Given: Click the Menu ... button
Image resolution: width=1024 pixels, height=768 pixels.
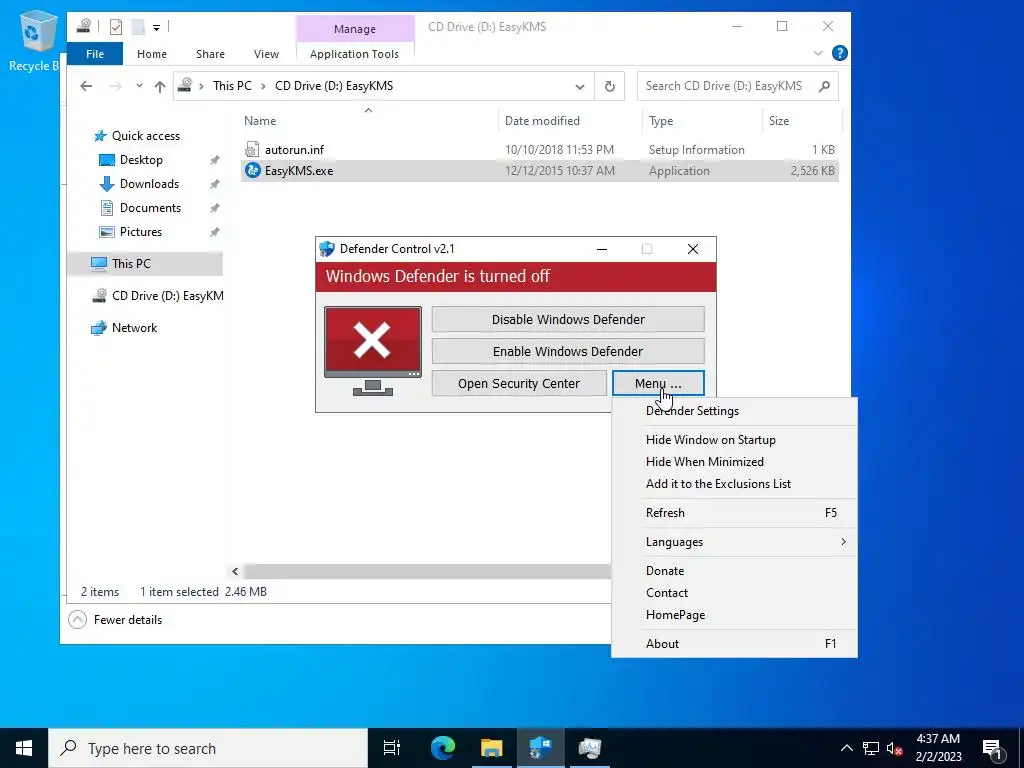Looking at the screenshot, I should (658, 383).
